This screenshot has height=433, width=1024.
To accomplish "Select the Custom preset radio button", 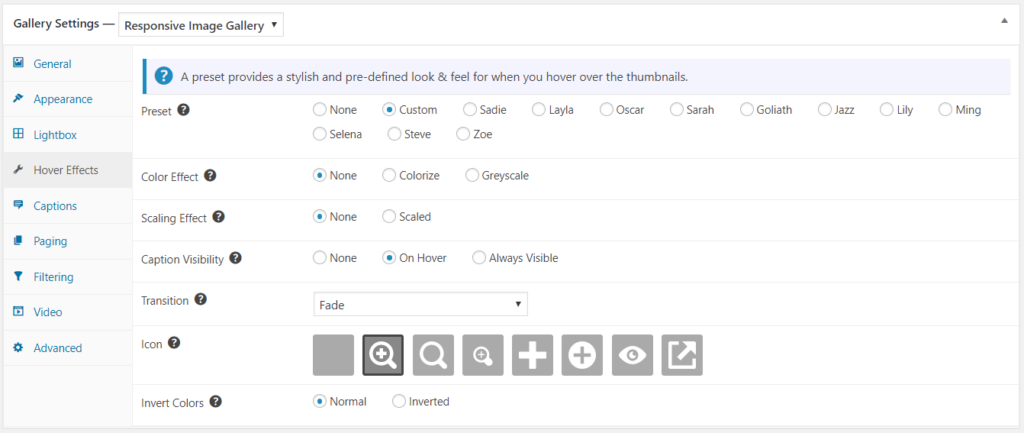I will click(389, 110).
